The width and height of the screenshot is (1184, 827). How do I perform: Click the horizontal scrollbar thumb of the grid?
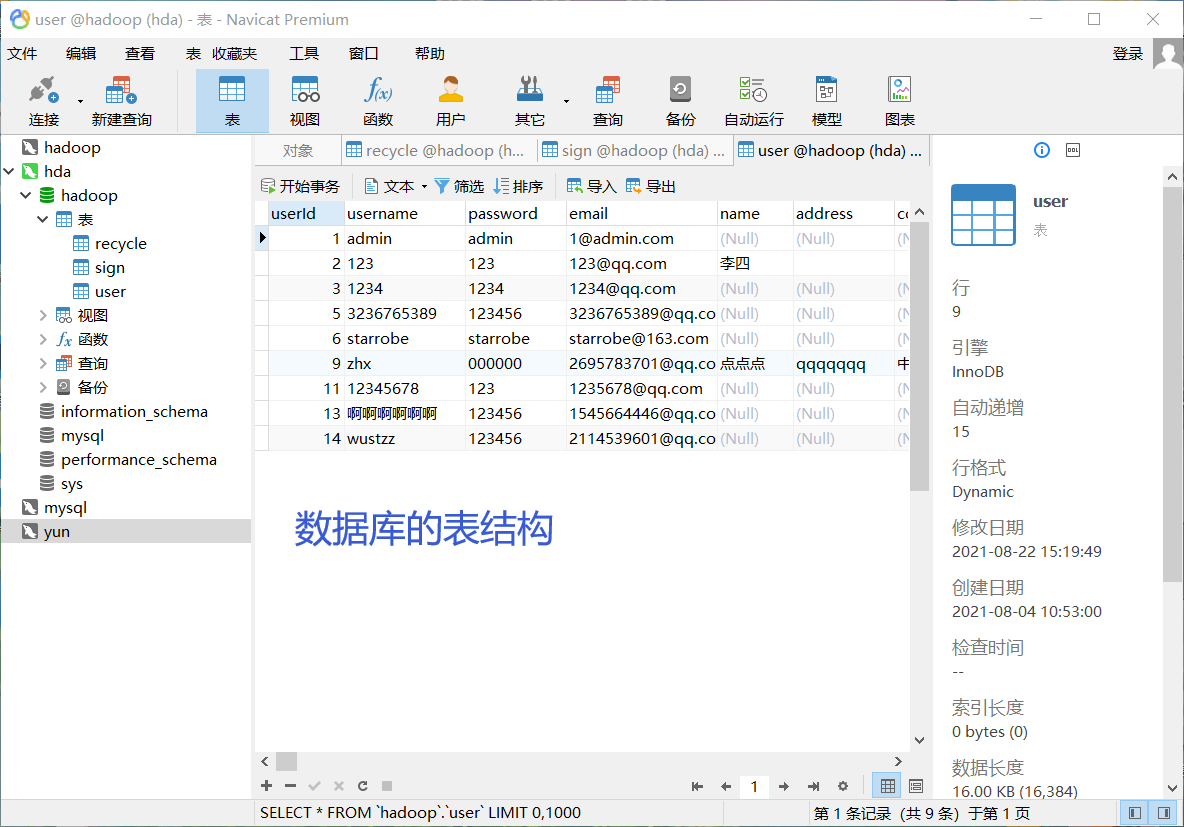pos(286,761)
